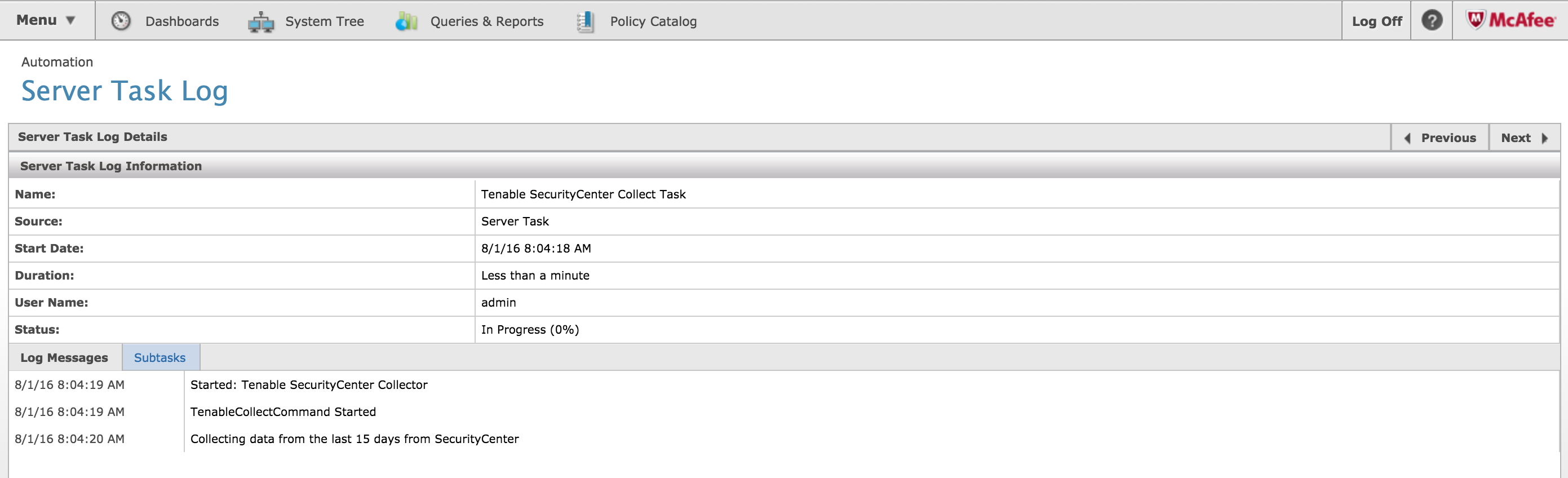
Task: Click the Source: field label
Action: 38,221
